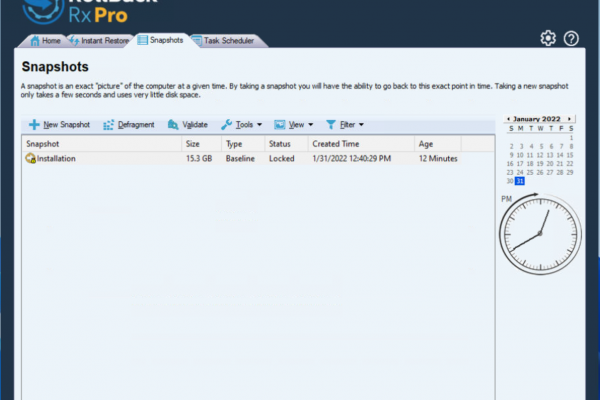Click the New Snapshot plus icon
The height and width of the screenshot is (400, 600).
point(34,124)
